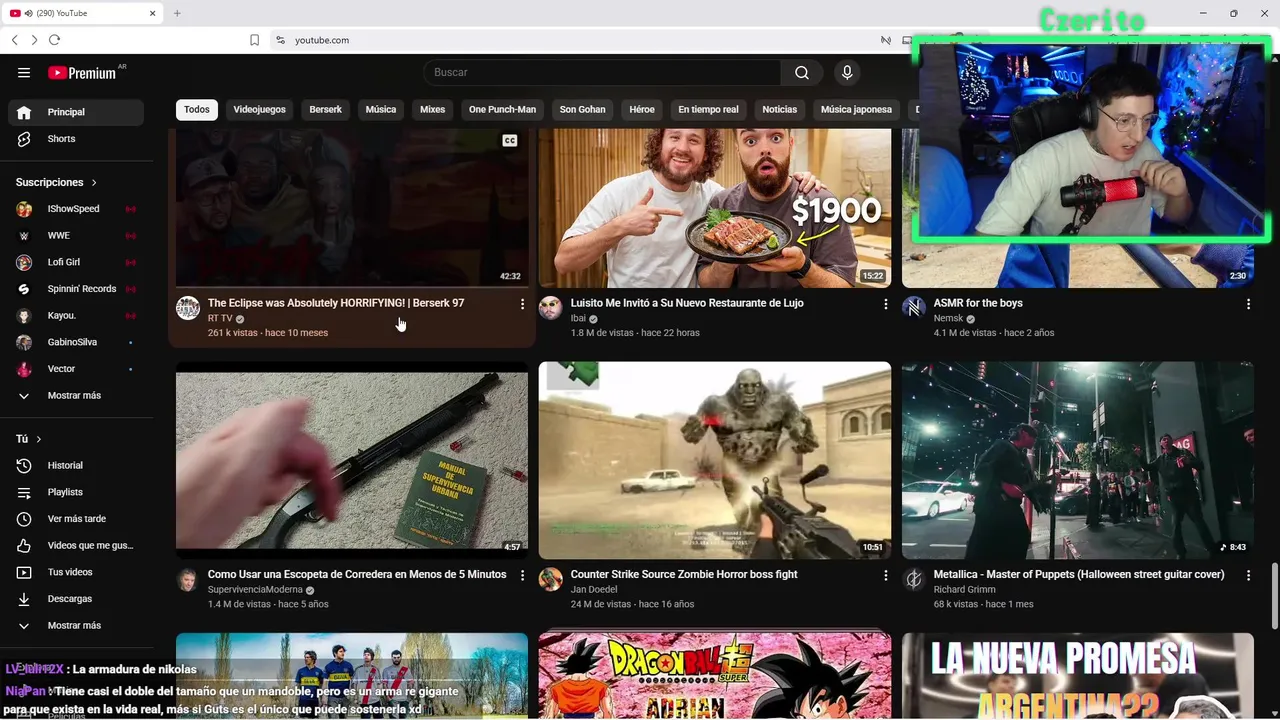Open options for Counter Strike Zombie video

[x=885, y=576]
